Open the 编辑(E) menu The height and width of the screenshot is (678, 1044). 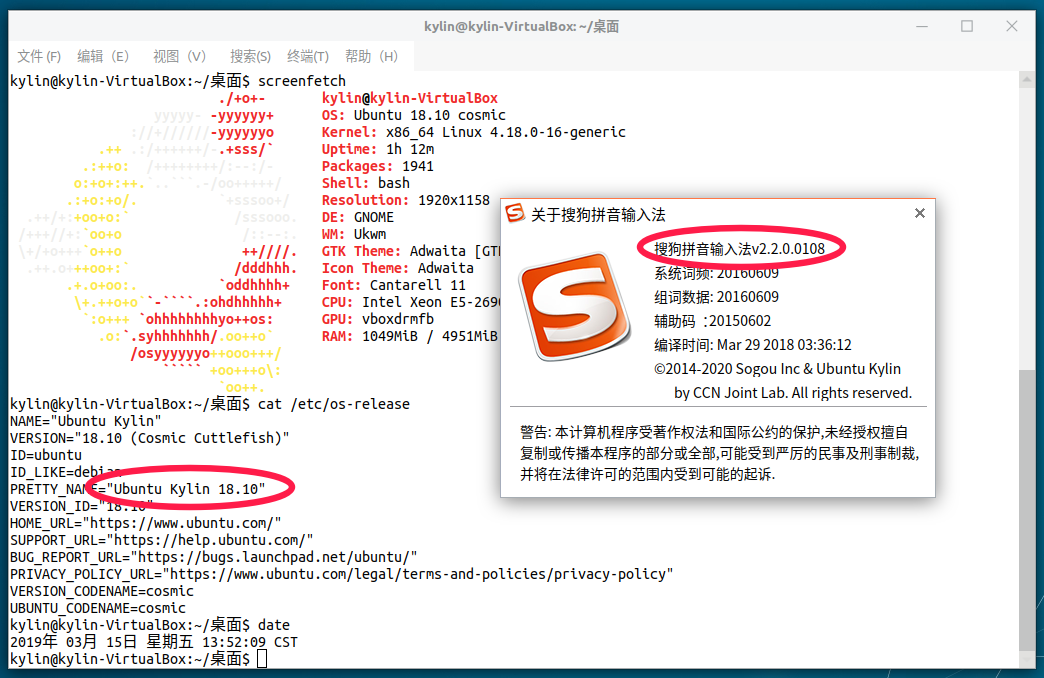pyautogui.click(x=103, y=57)
